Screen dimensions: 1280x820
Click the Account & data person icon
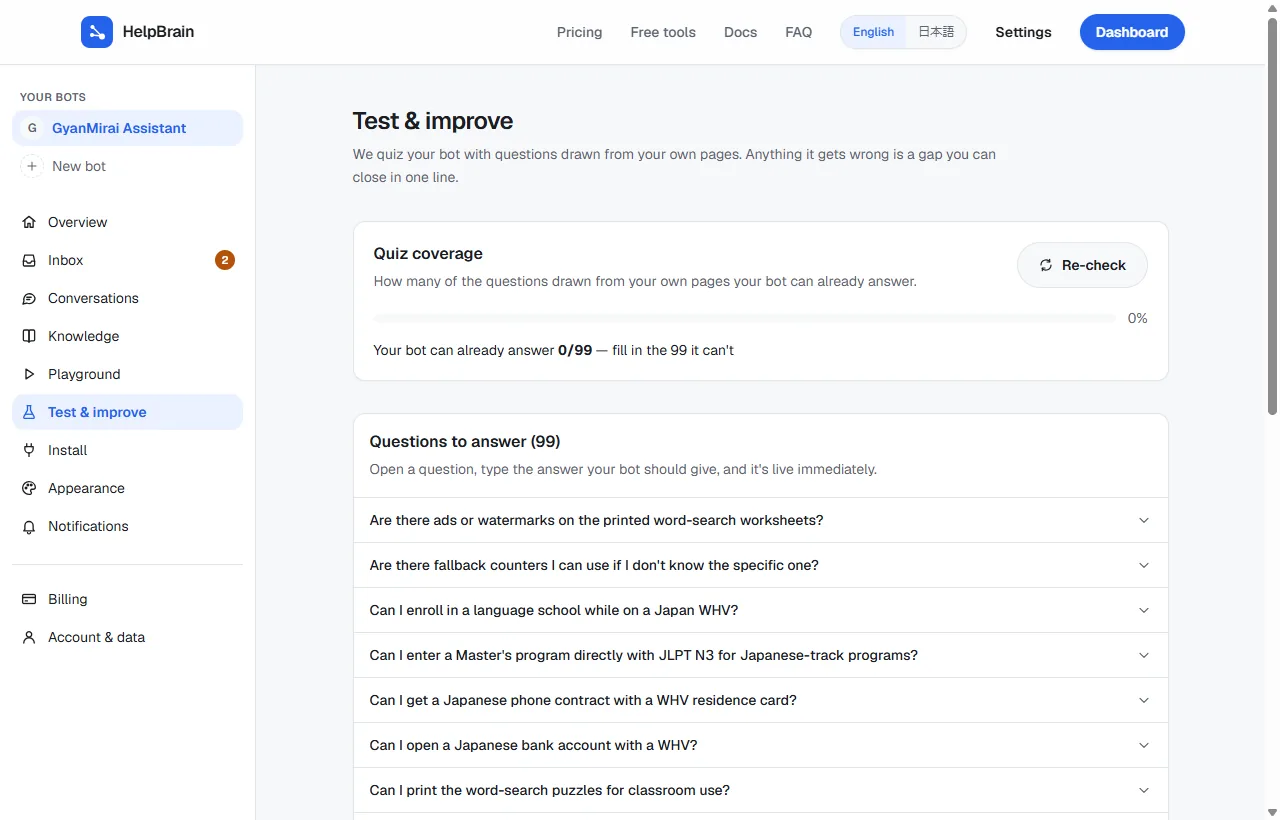click(29, 637)
